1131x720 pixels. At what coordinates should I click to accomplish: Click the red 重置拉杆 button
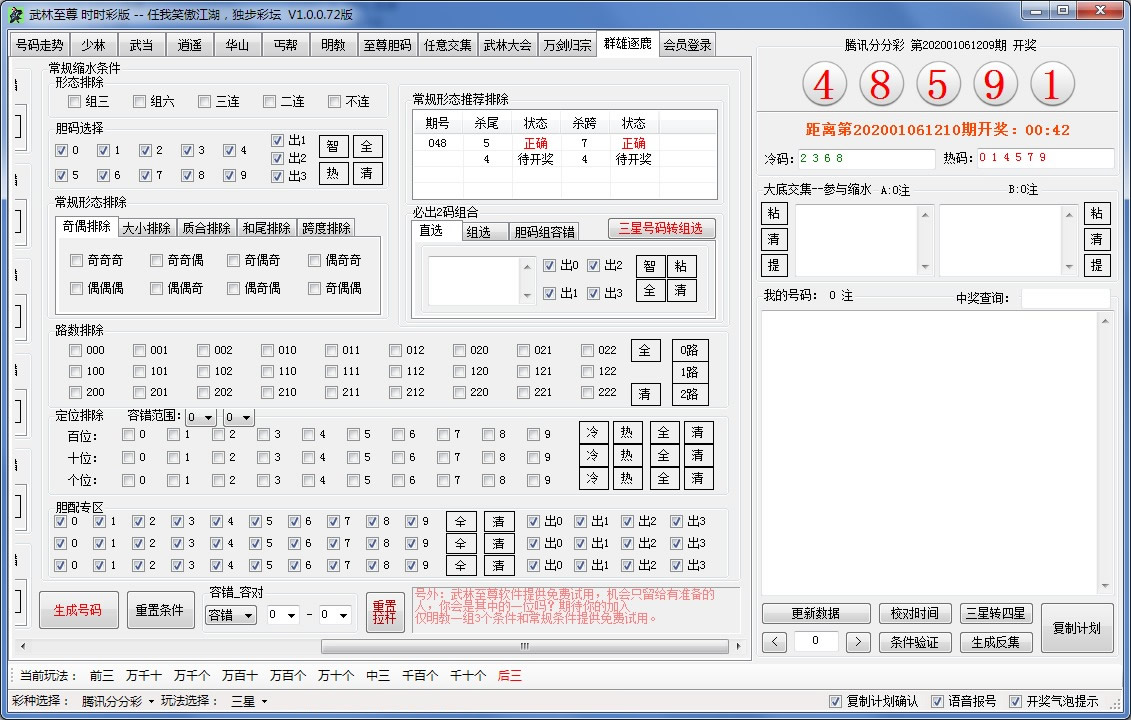[x=385, y=612]
